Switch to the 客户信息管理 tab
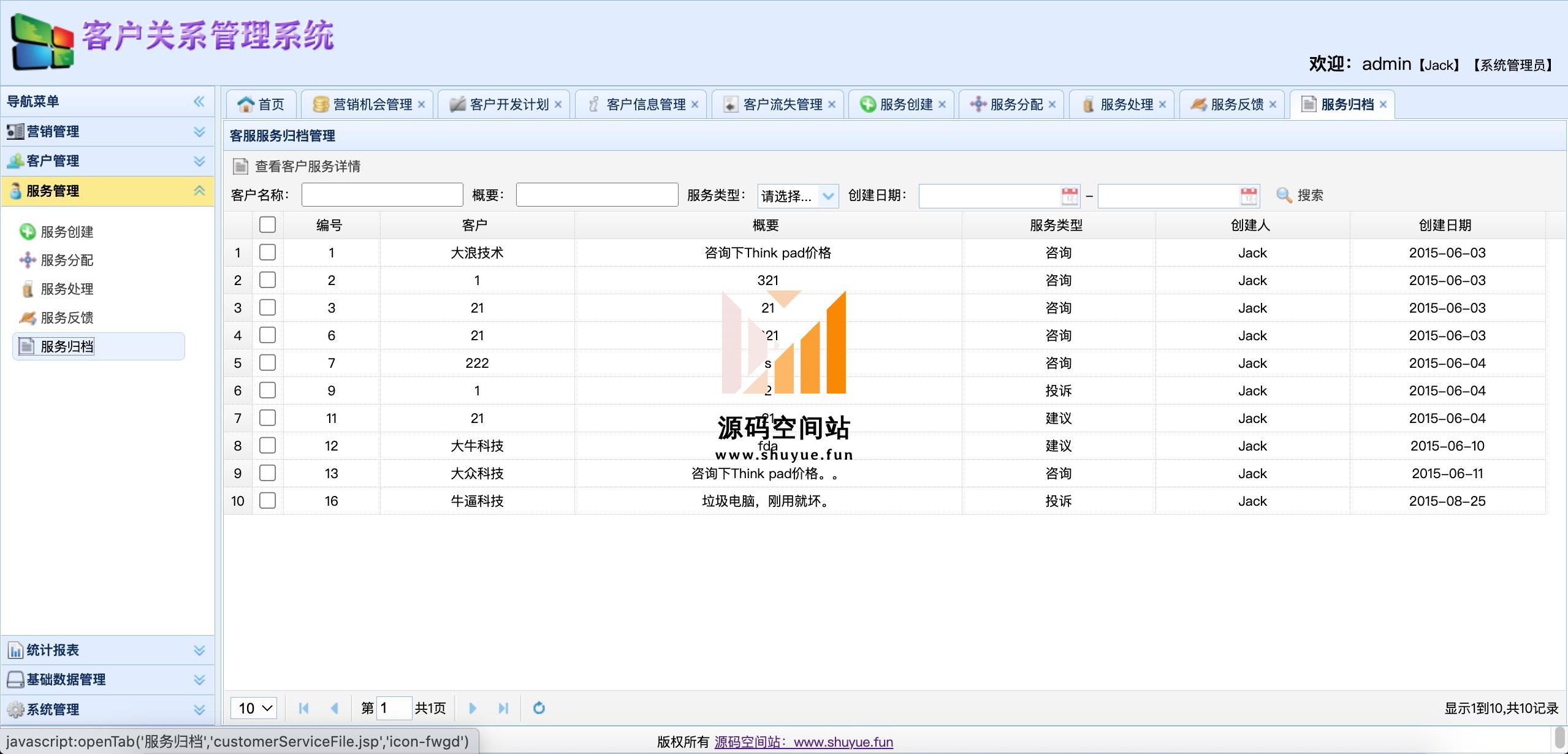The height and width of the screenshot is (754, 1568). click(639, 104)
